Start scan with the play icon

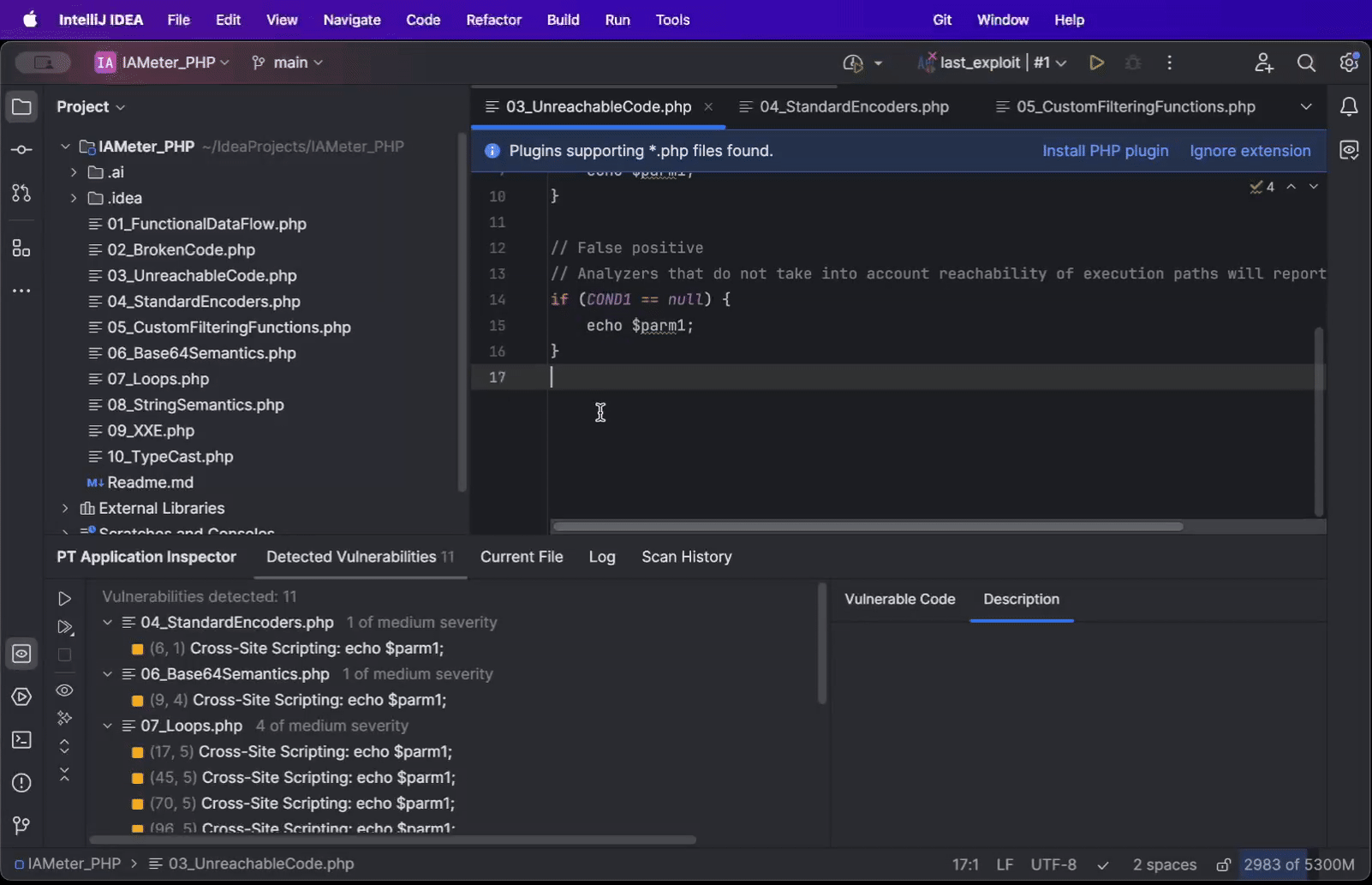pos(64,599)
